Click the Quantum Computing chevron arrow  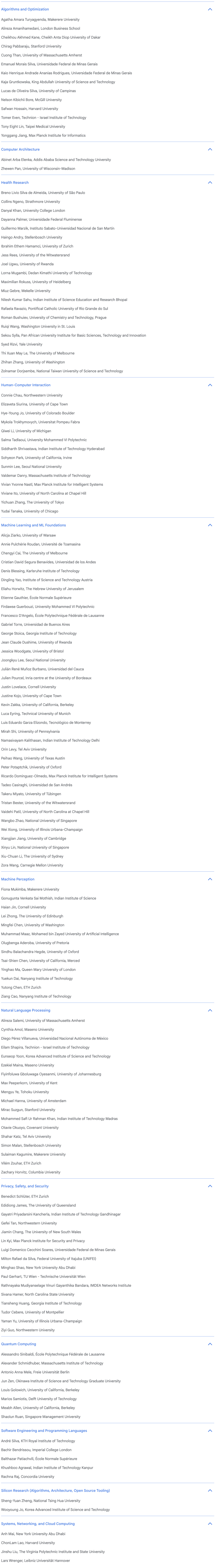click(x=210, y=1344)
